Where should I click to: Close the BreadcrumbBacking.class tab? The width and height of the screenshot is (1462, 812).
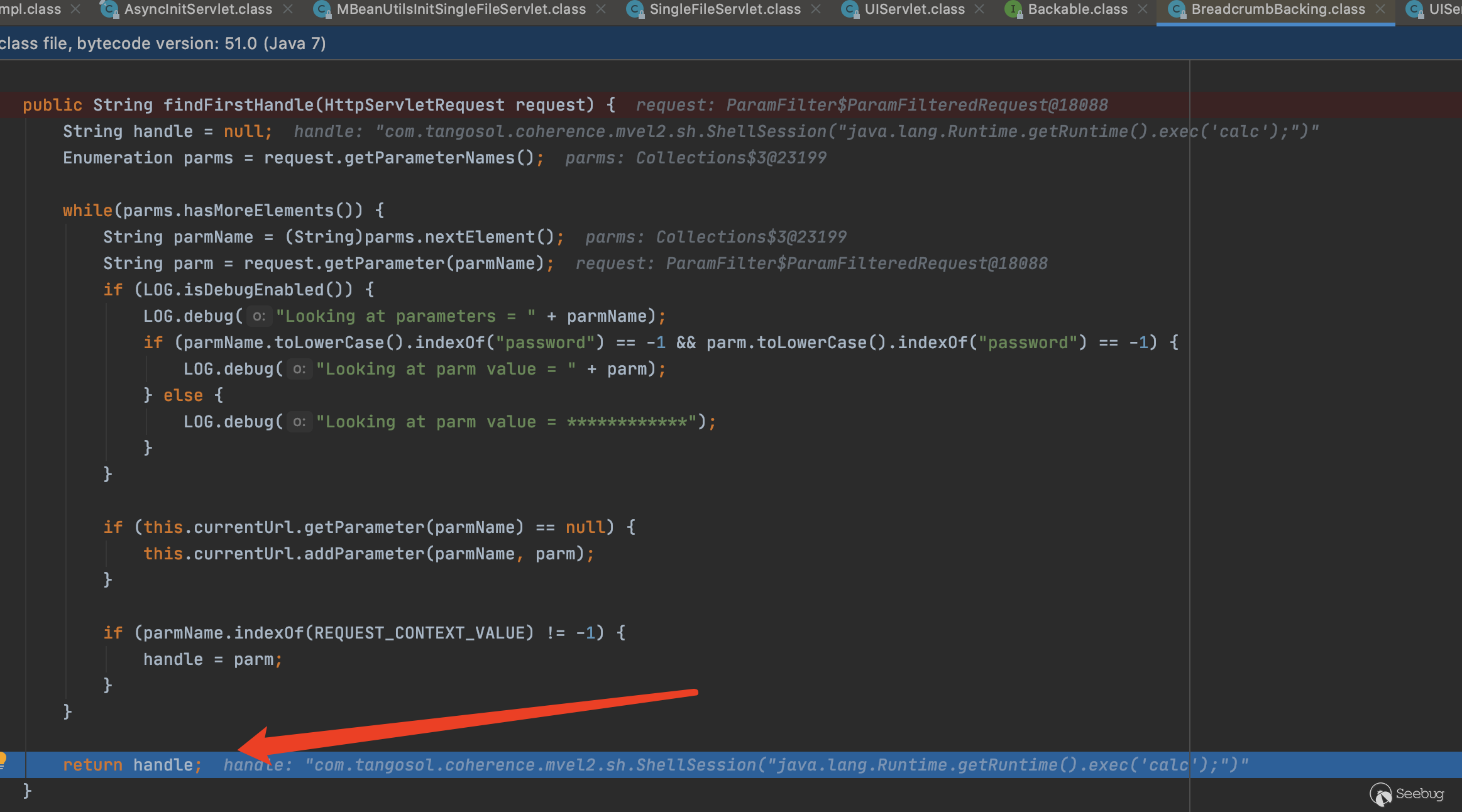(1380, 9)
